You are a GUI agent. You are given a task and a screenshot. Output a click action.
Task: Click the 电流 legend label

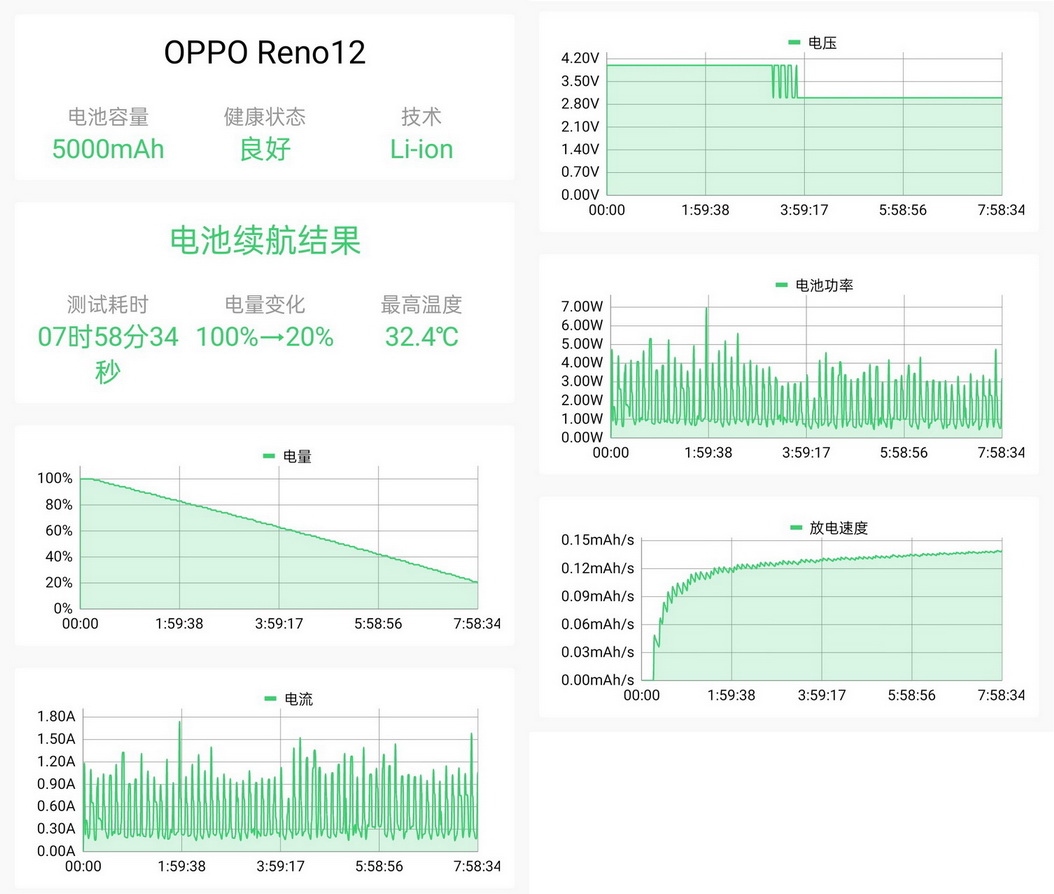(x=298, y=699)
